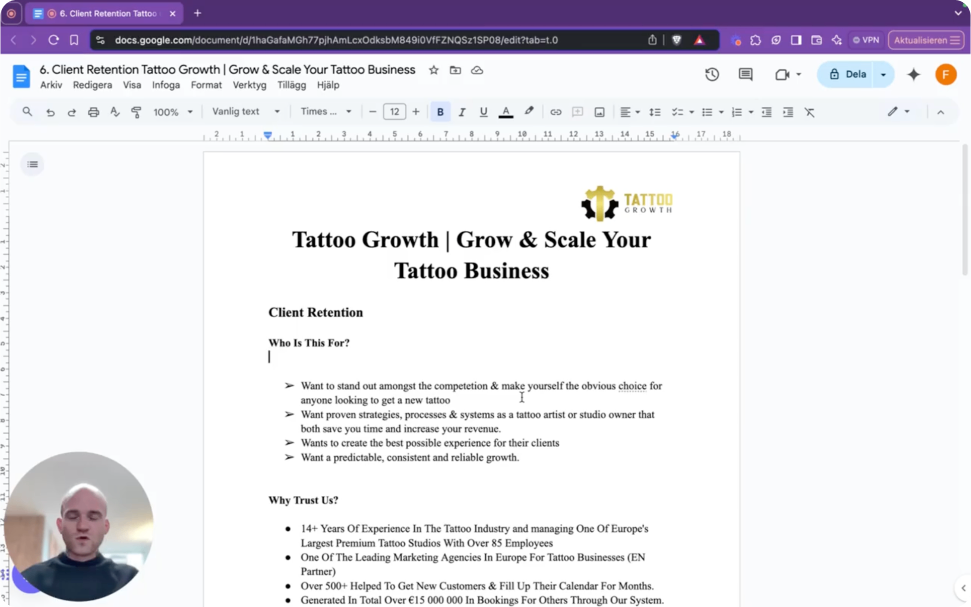Toggle bold formatting
Viewport: 971px width, 607px height.
pyautogui.click(x=440, y=112)
